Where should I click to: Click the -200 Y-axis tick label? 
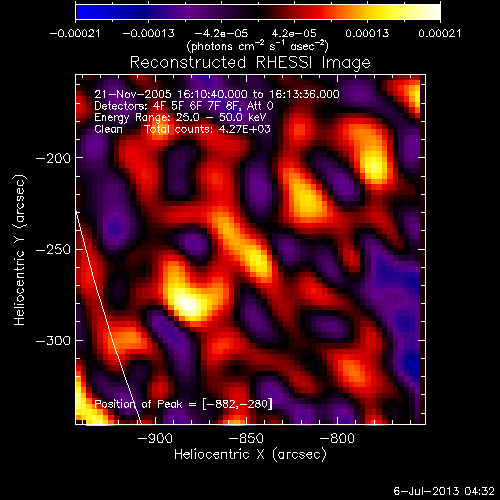coord(53,158)
